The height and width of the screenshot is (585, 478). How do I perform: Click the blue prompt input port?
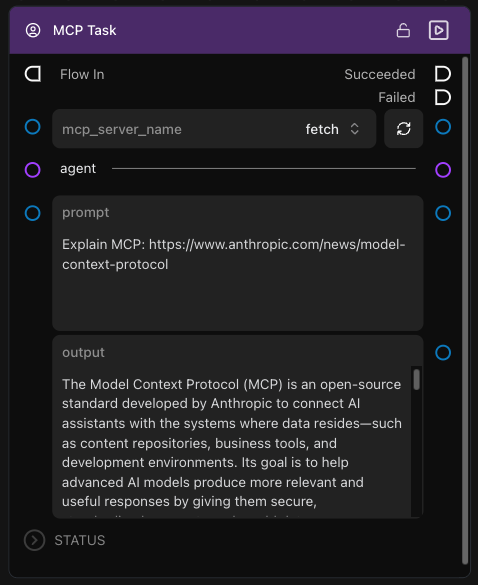(x=32, y=213)
